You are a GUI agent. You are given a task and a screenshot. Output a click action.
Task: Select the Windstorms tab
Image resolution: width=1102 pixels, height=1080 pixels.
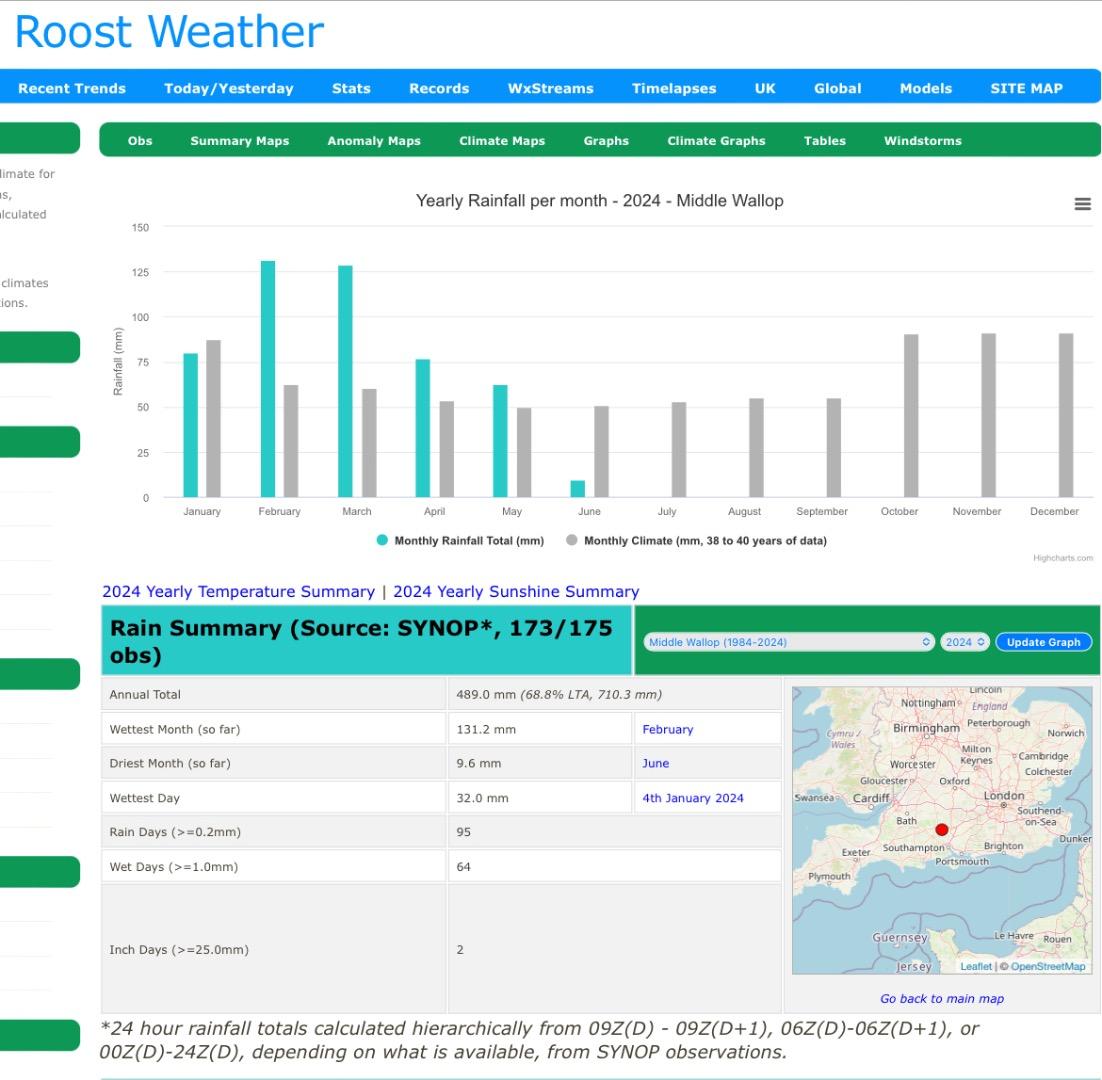pos(922,141)
